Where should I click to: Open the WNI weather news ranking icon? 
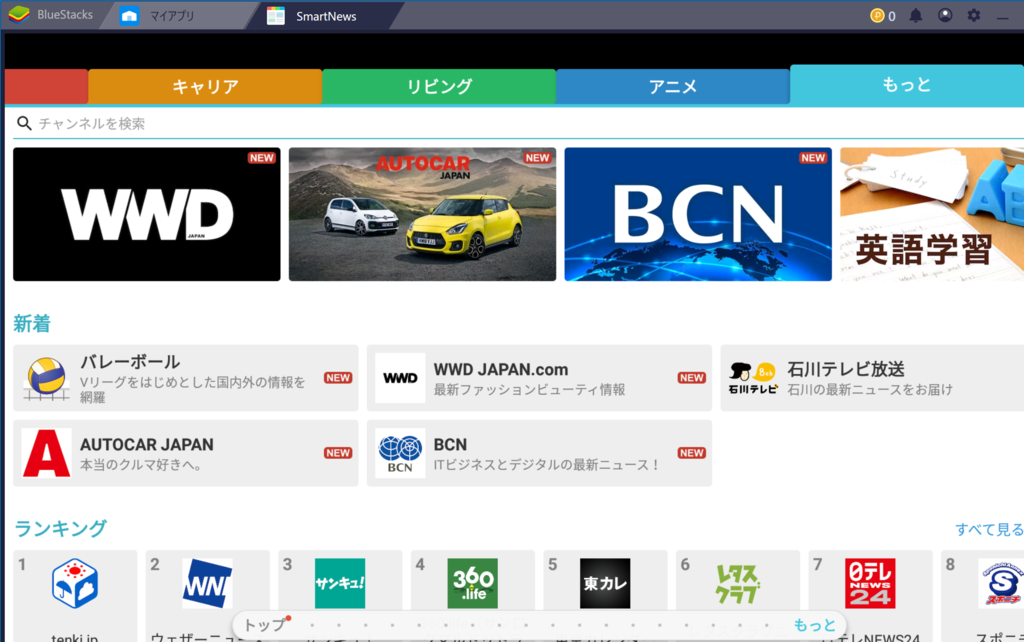click(x=208, y=583)
